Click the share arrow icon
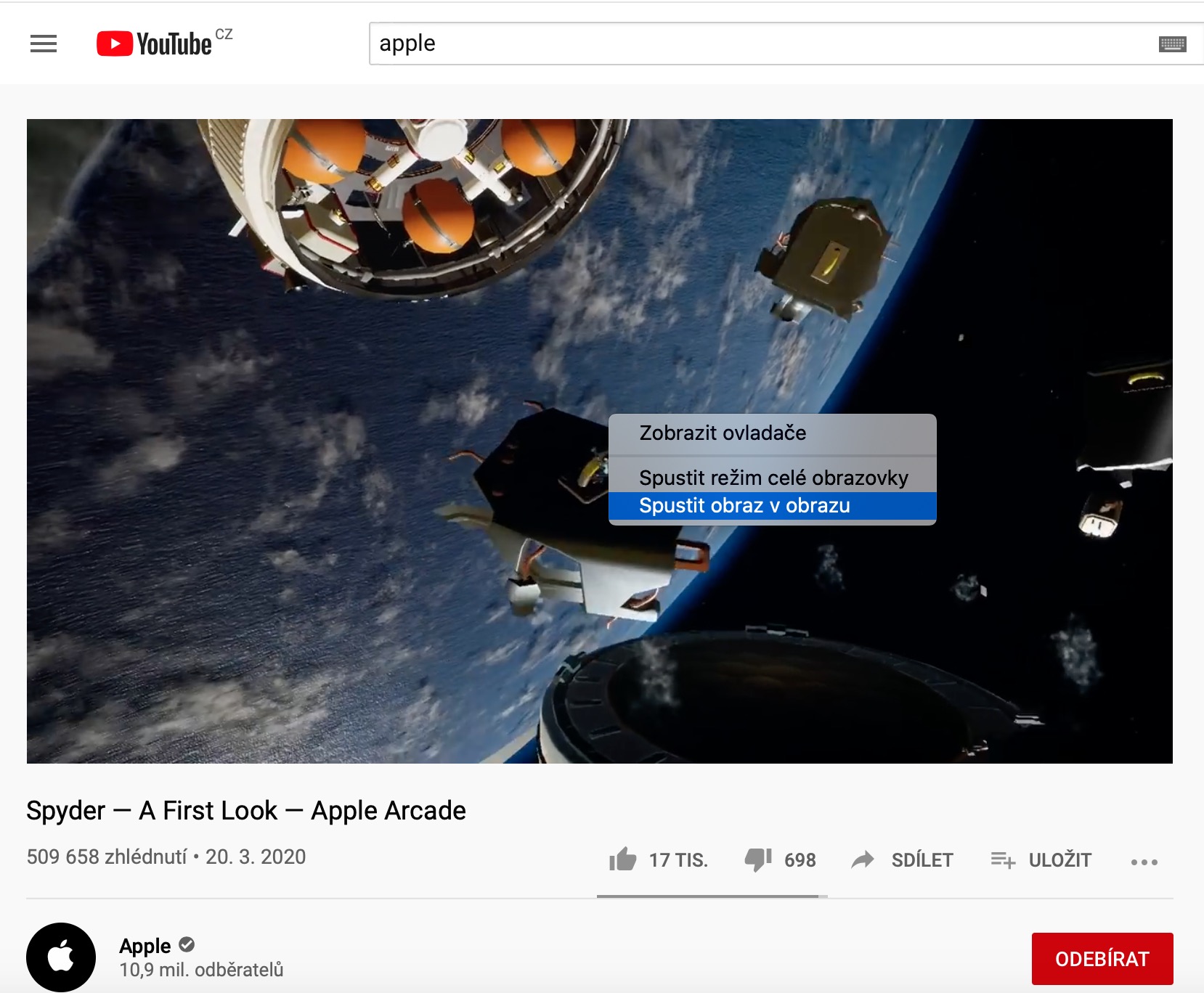 863,860
